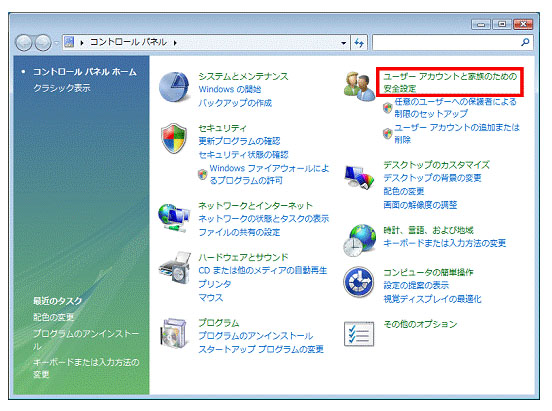Open the プログラム heading link
The image size is (552, 411).
(219, 323)
